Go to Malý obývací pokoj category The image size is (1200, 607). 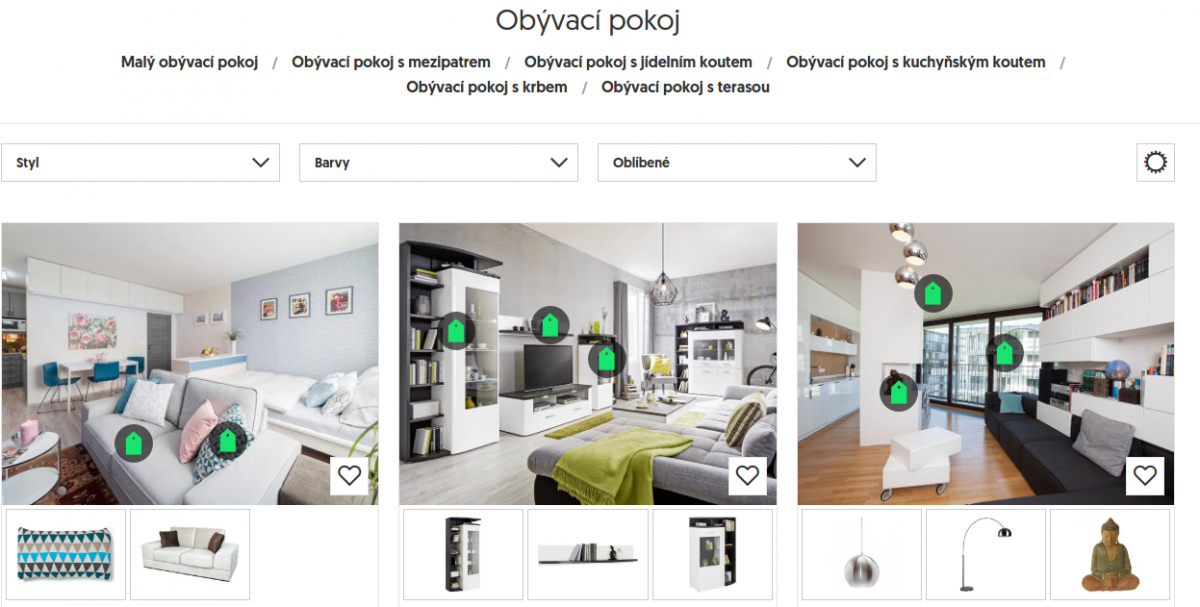click(189, 62)
